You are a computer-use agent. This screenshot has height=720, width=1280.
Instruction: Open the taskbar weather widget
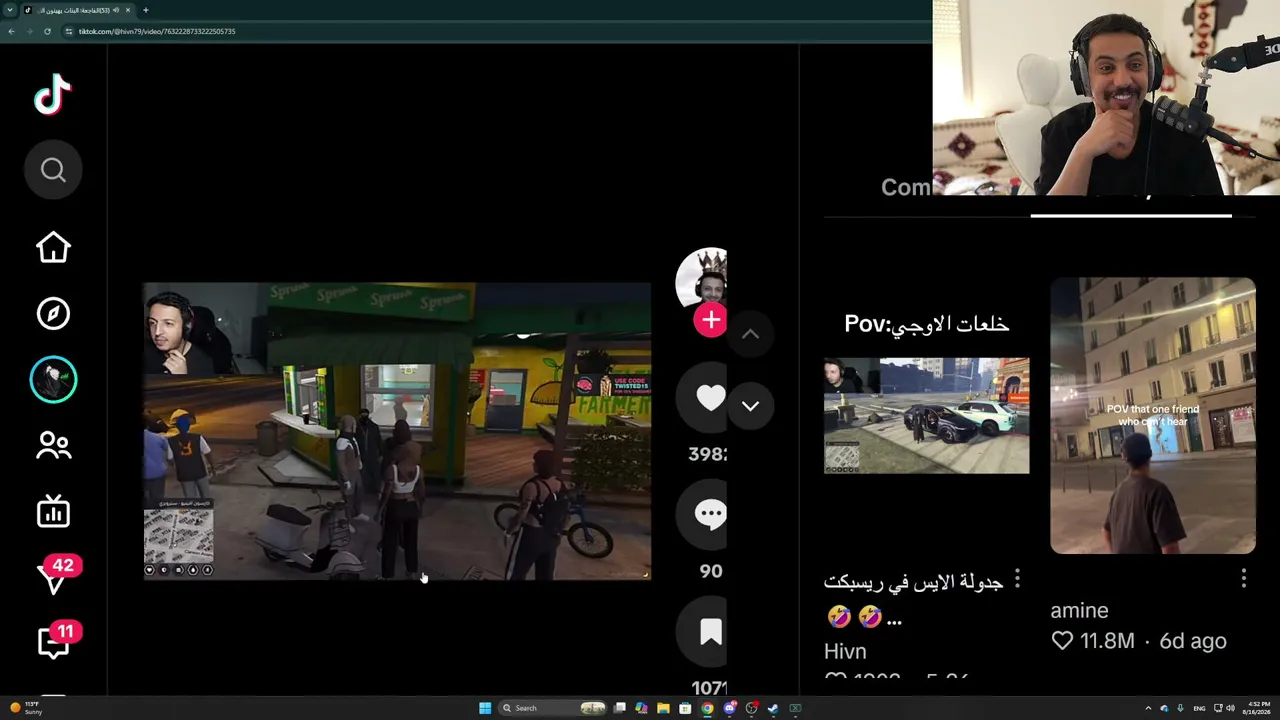click(26, 708)
